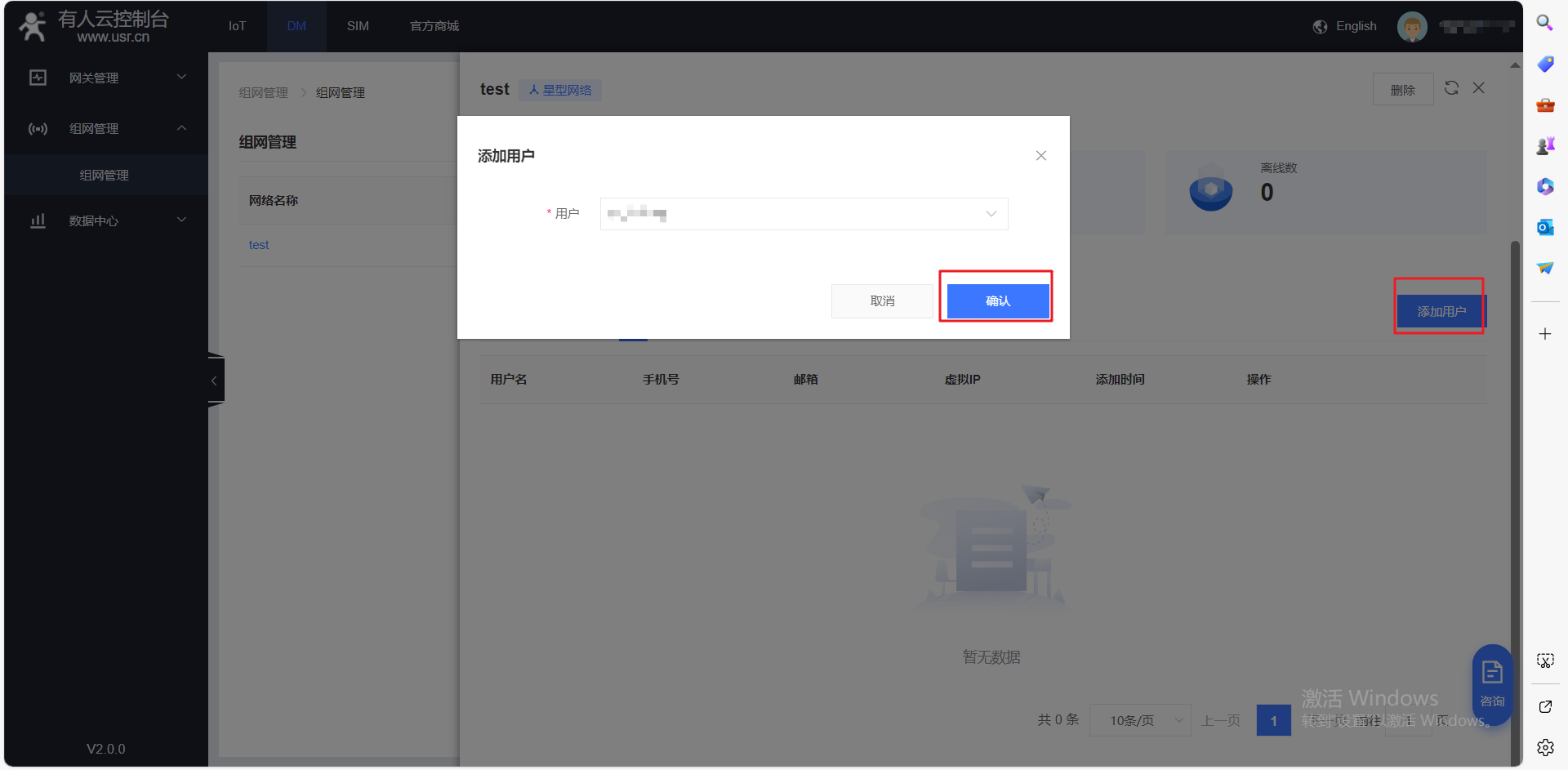Collapse the left sidebar with arrow handle
The image size is (1568, 770).
point(215,381)
